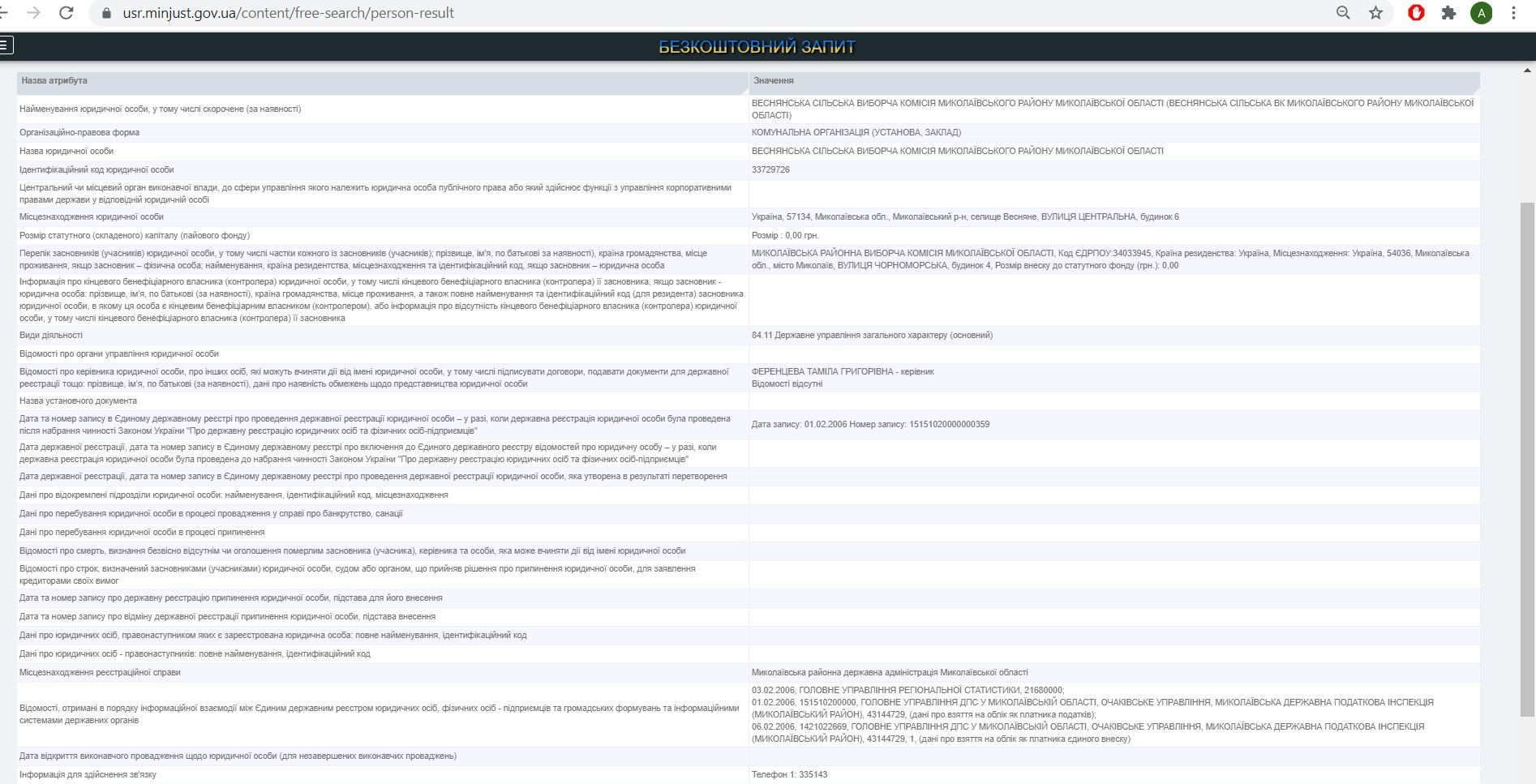The image size is (1536, 784).
Task: Click bankruptcy proceedings row label (банкрутство, санації)
Action: 211,513
